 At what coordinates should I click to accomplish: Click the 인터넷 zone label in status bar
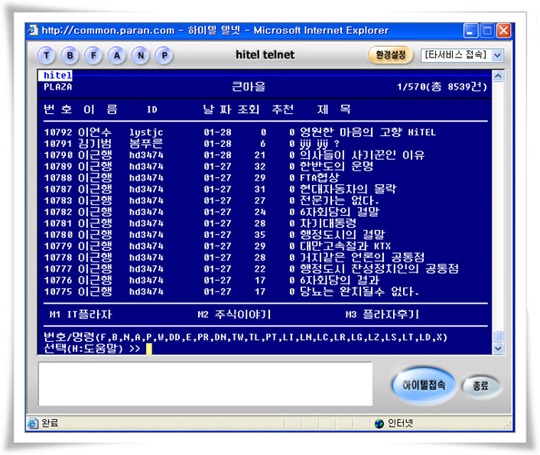coord(401,423)
